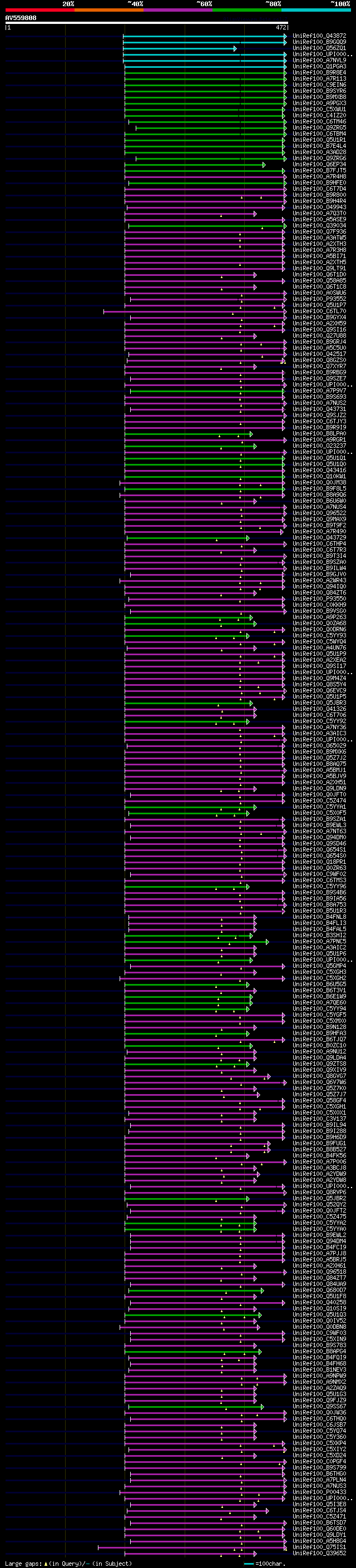Click the purple ~60% identity legend segment
356x1568 pixels.
click(179, 10)
